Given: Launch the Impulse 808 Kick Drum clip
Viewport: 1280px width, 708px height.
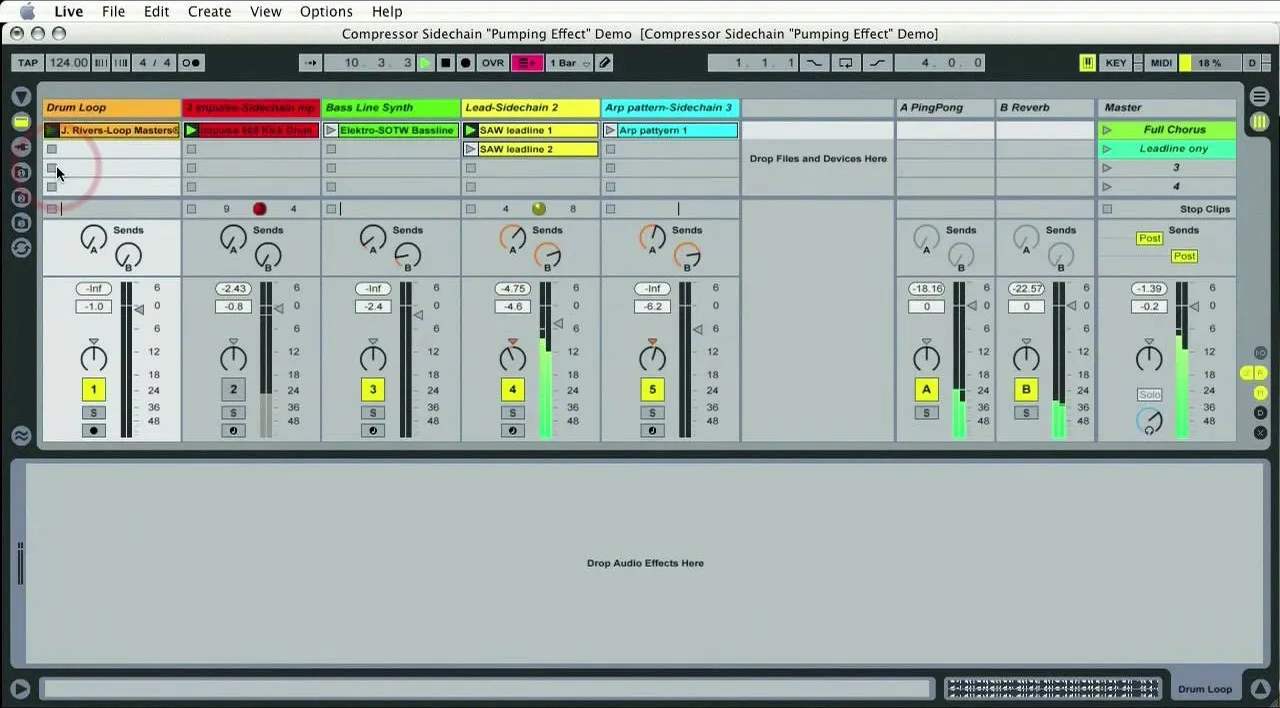Looking at the screenshot, I should [191, 130].
